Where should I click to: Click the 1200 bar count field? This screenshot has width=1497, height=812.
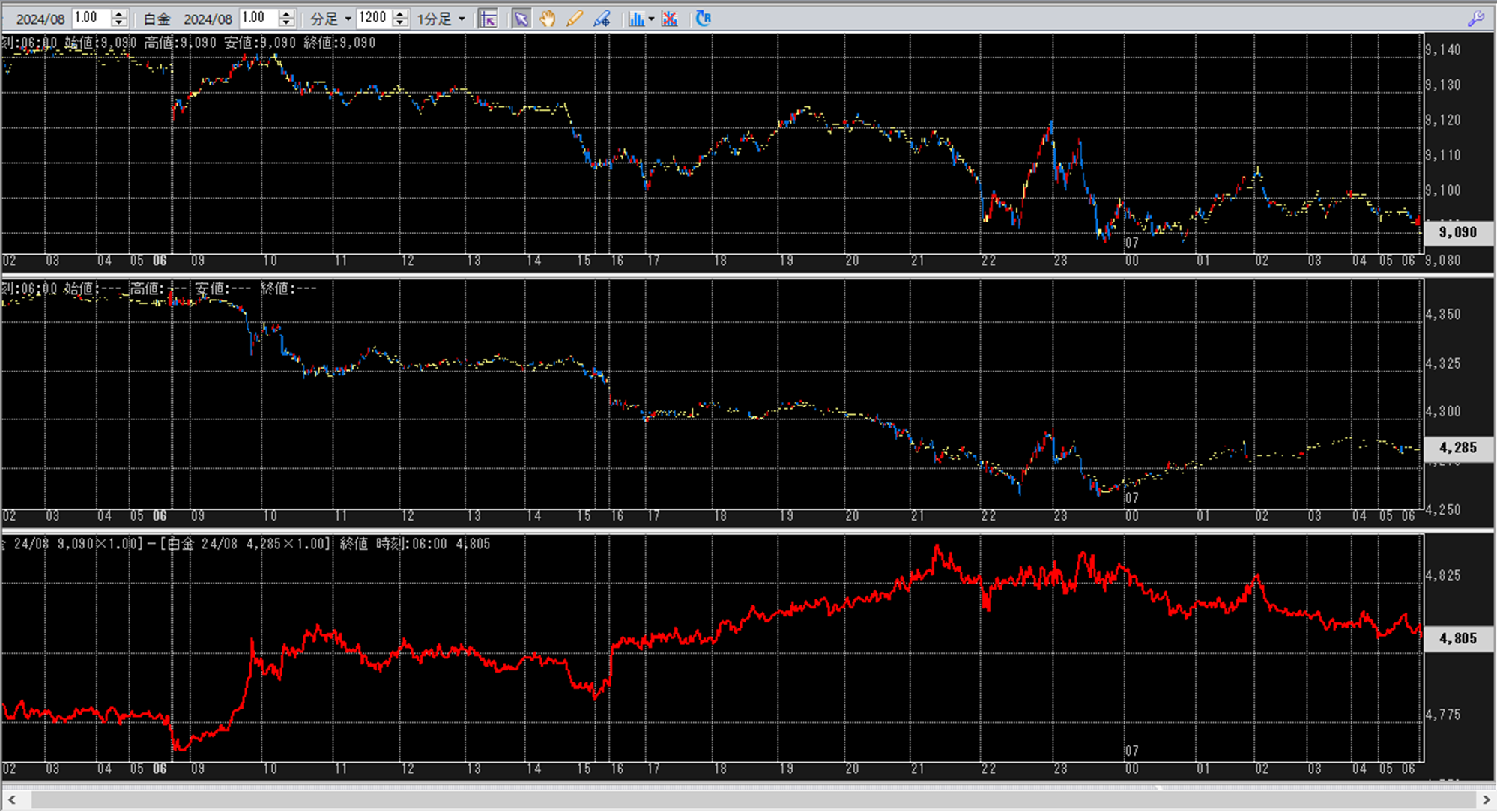tap(373, 19)
